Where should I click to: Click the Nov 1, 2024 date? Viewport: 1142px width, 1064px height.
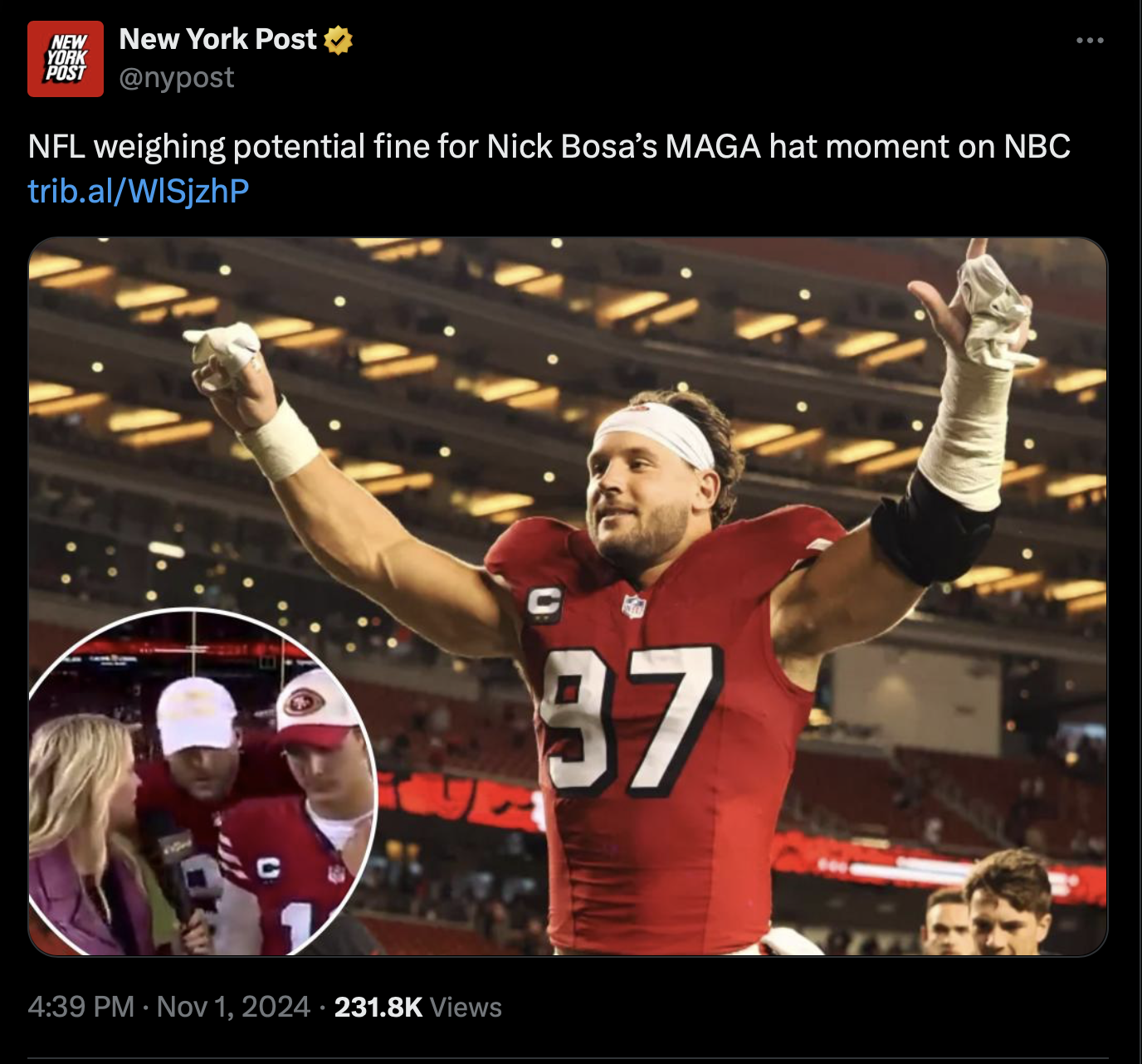pyautogui.click(x=233, y=1007)
